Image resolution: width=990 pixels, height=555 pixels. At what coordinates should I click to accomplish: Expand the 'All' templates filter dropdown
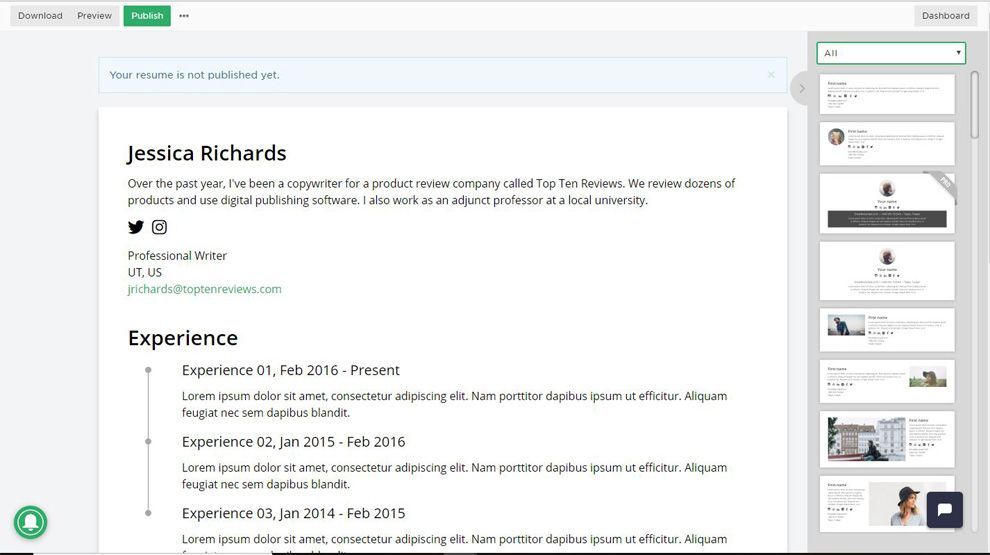tap(891, 53)
